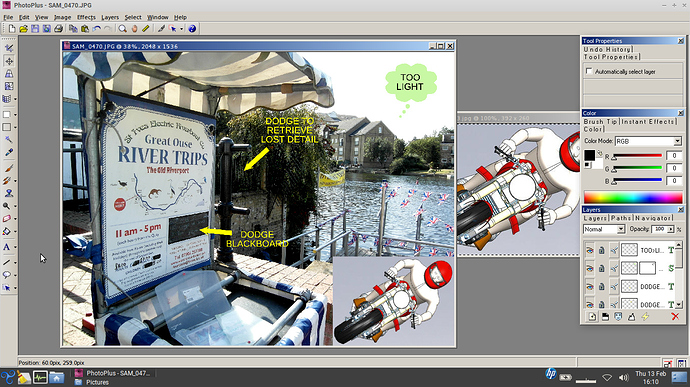Expand the Flood Fill flyout arrow
This screenshot has height=387, width=690.
coord(15,231)
